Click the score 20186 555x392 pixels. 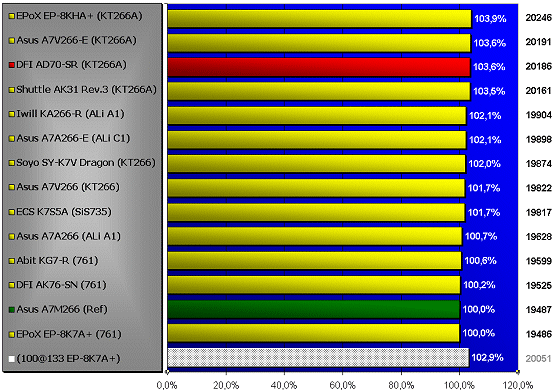[x=539, y=66]
